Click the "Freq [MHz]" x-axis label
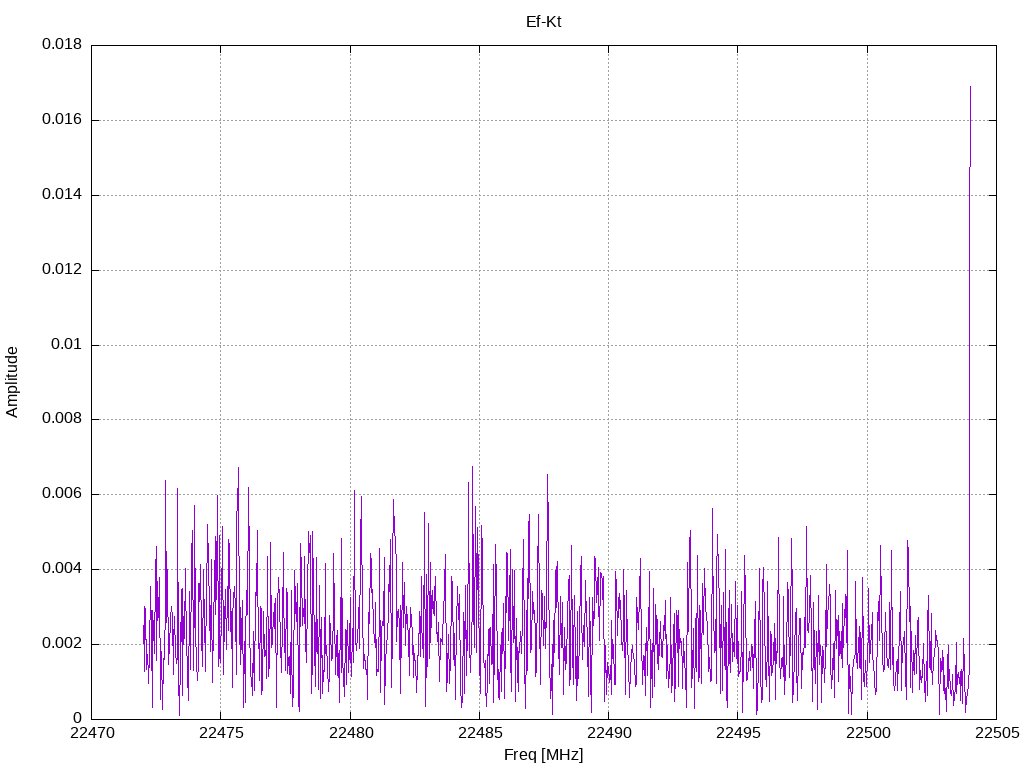 coord(543,755)
